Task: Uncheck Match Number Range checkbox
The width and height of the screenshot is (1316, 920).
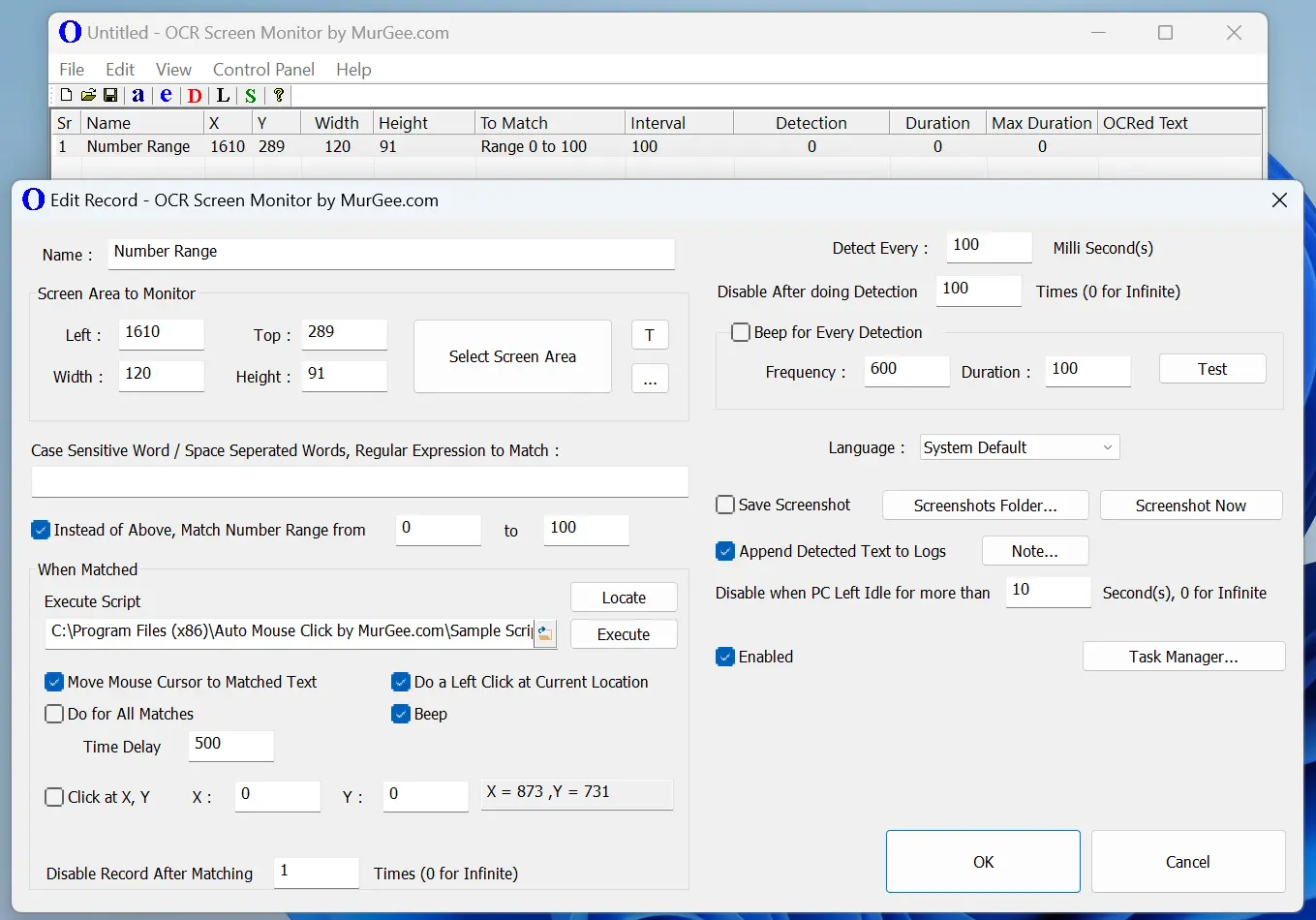Action: (41, 530)
